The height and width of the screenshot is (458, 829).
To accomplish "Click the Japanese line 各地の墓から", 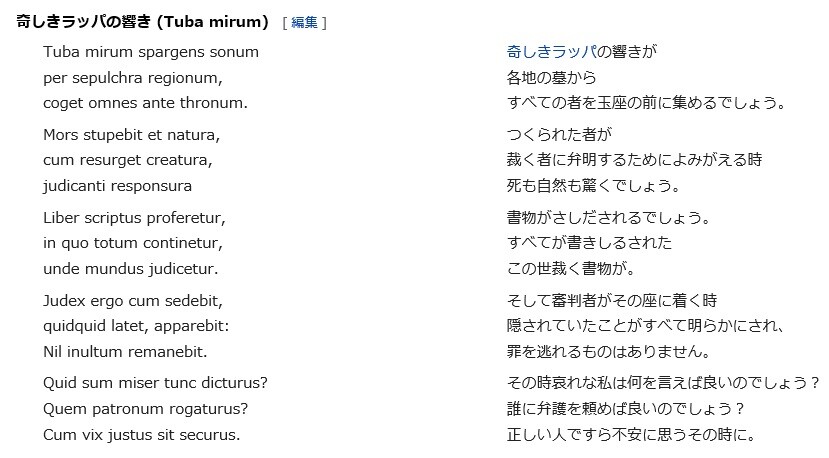I will (552, 77).
